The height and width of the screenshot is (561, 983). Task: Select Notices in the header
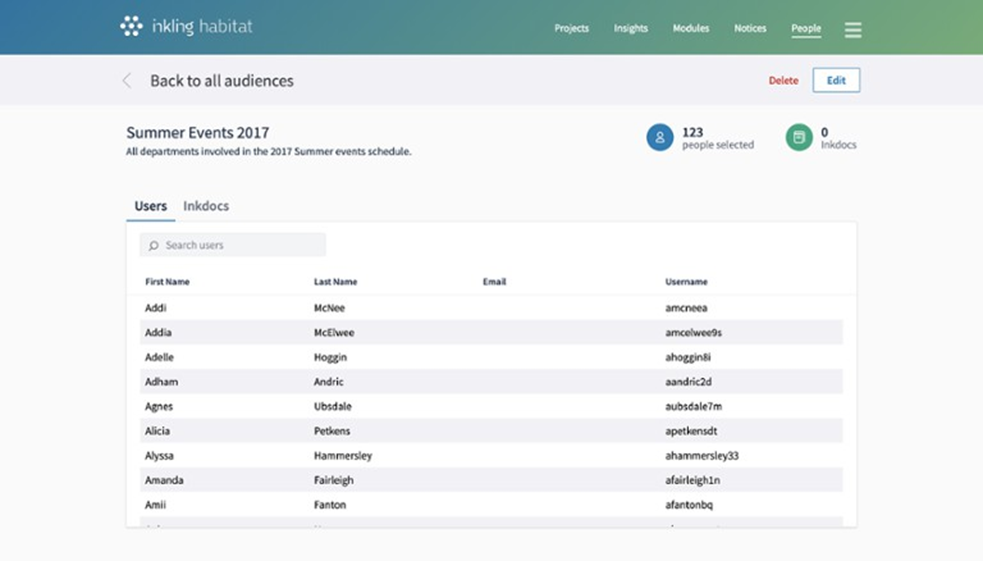(x=750, y=29)
